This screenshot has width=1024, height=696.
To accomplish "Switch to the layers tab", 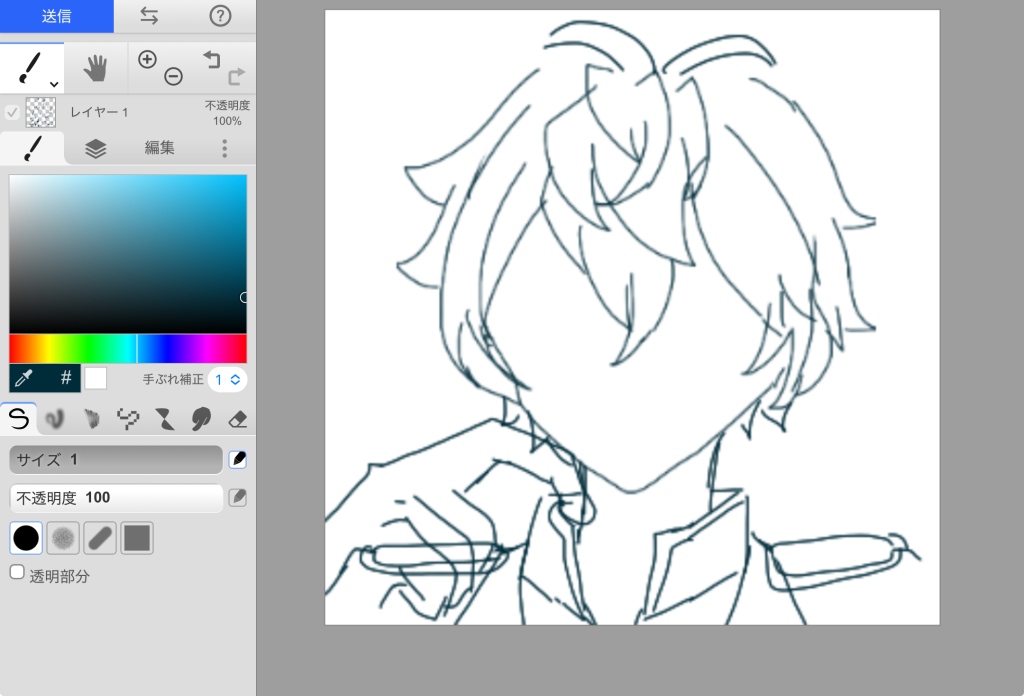I will (95, 148).
